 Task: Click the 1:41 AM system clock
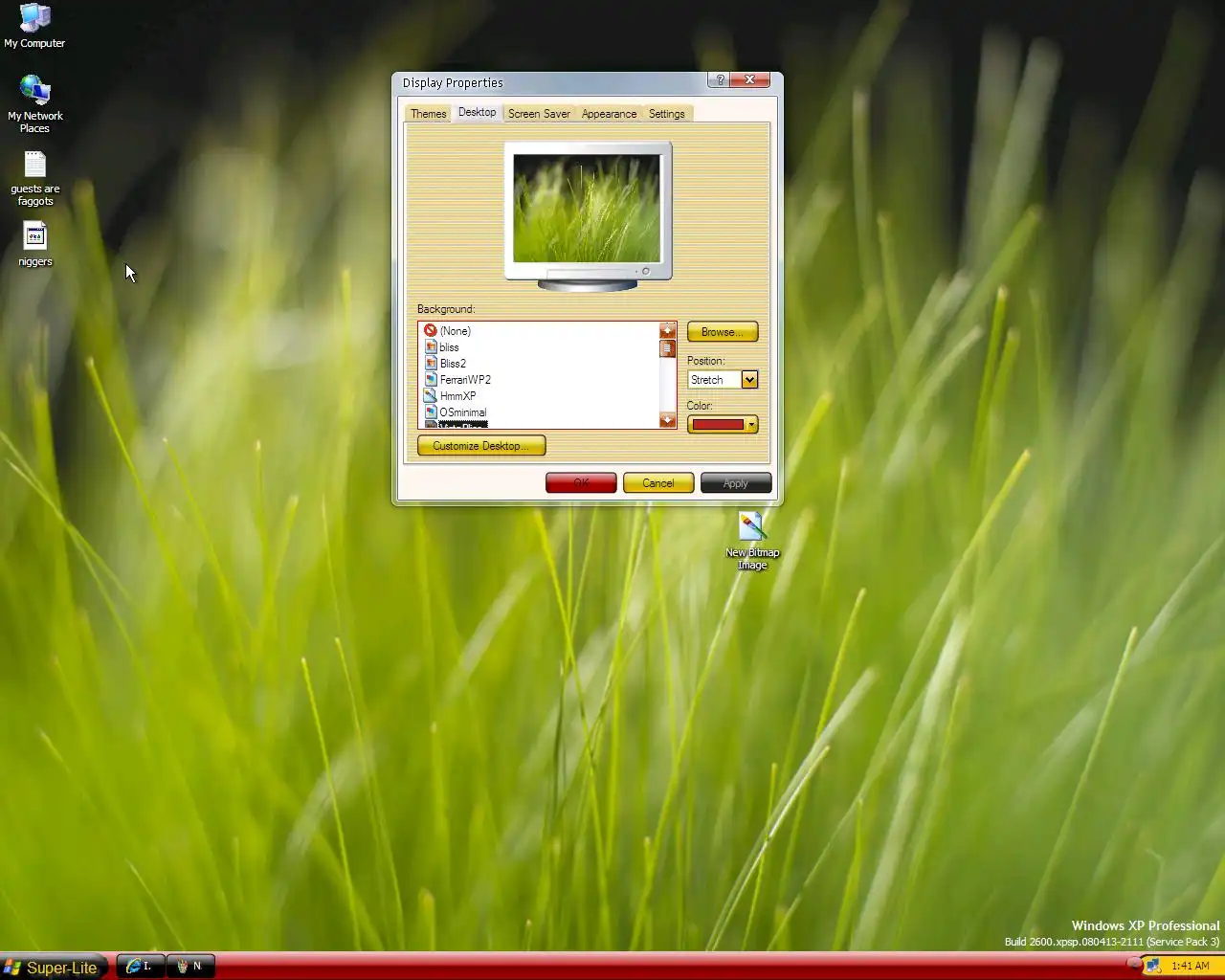click(x=1191, y=967)
